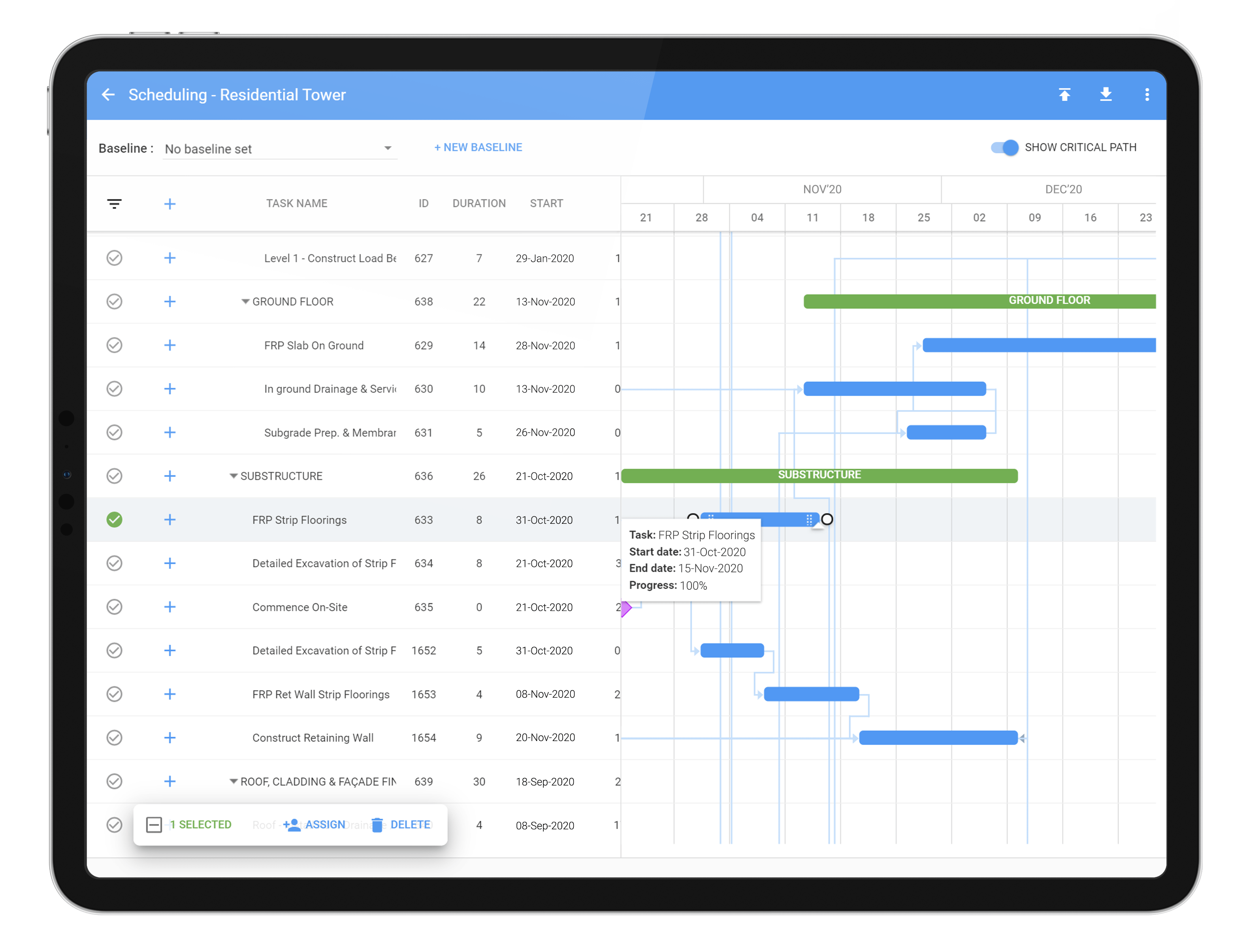Click the download icon in header
This screenshot has height=952, width=1247.
click(1106, 95)
